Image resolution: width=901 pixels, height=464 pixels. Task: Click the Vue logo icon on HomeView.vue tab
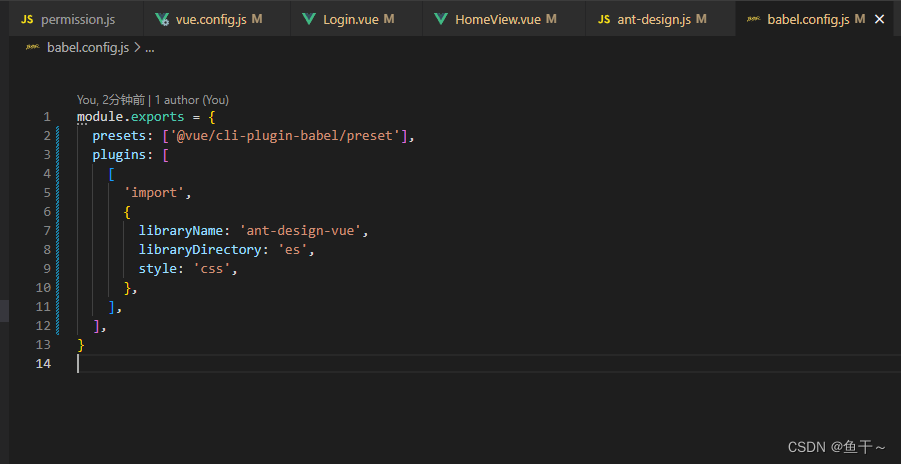pos(441,20)
